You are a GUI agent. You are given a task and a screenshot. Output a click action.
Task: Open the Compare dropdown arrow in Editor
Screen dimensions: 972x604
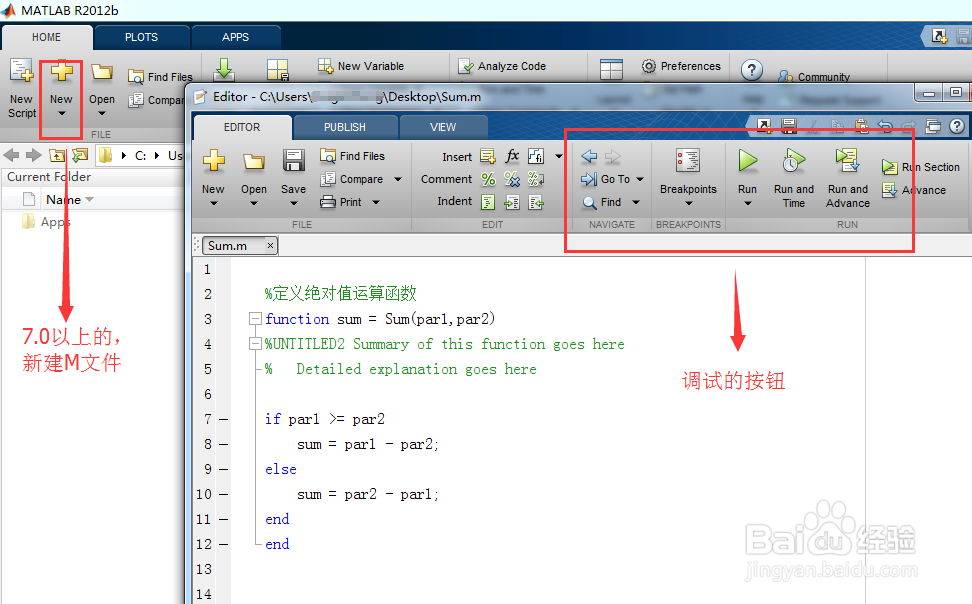click(x=398, y=179)
